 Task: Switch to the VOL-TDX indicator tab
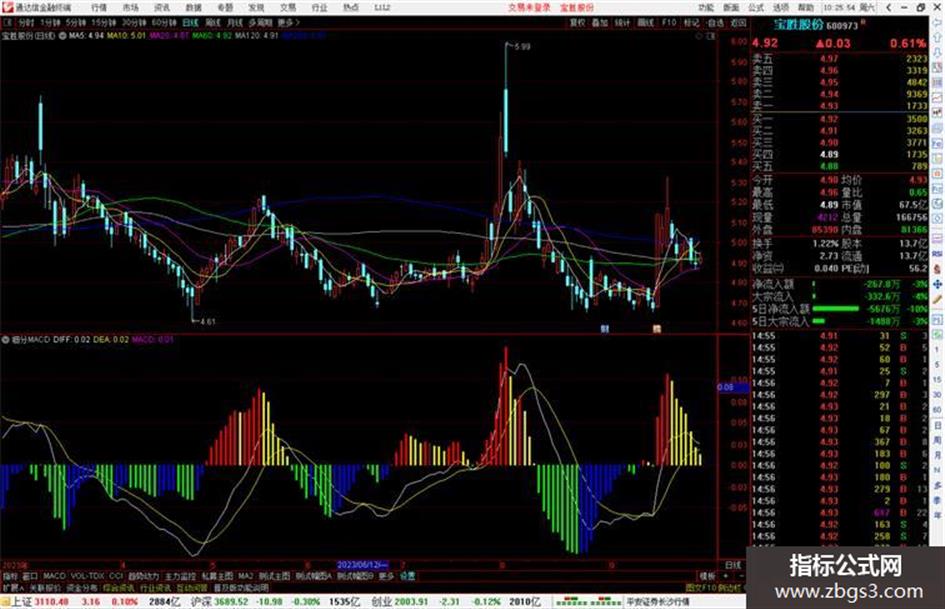(87, 576)
